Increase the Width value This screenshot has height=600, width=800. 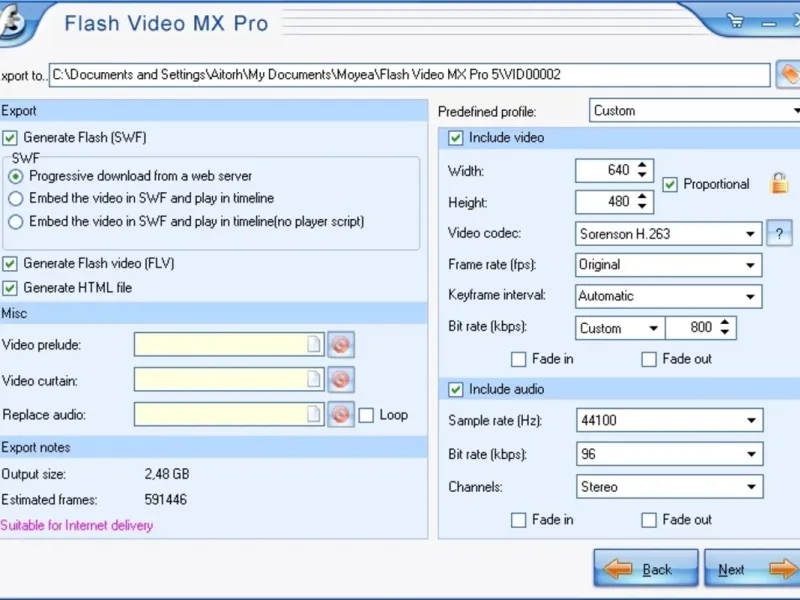coord(642,165)
